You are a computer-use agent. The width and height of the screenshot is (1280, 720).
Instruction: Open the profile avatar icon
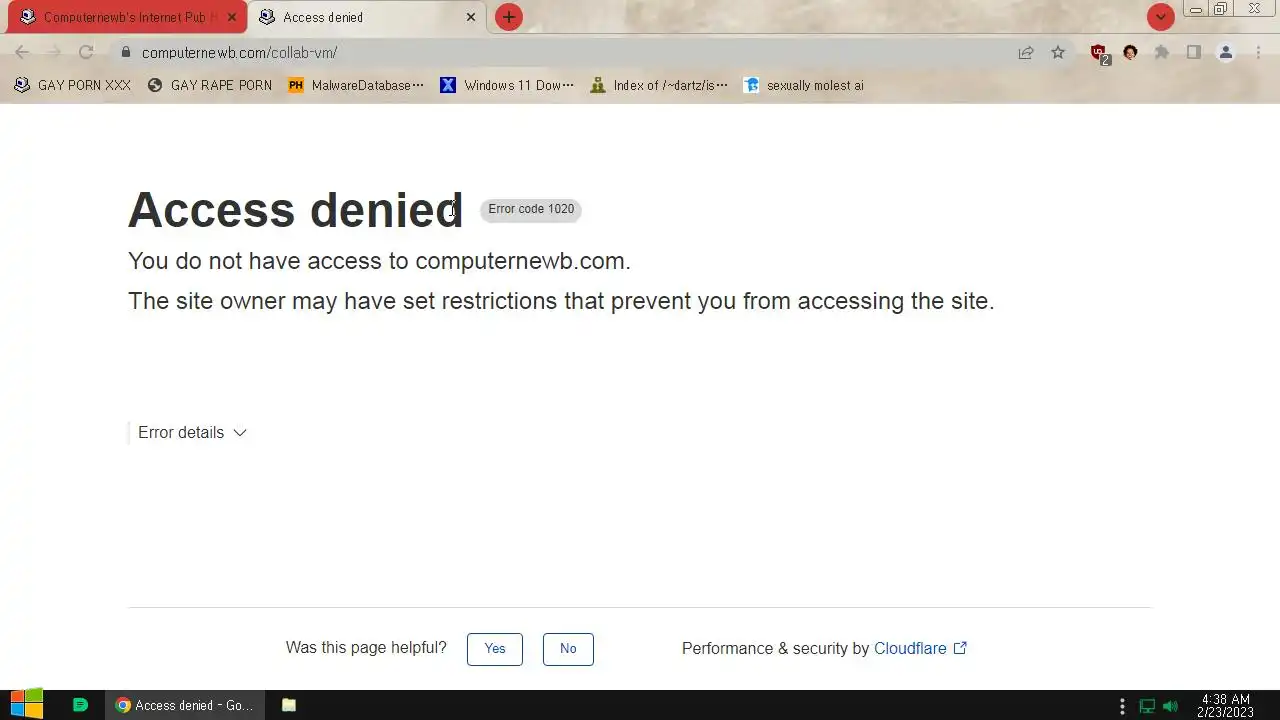(1226, 52)
